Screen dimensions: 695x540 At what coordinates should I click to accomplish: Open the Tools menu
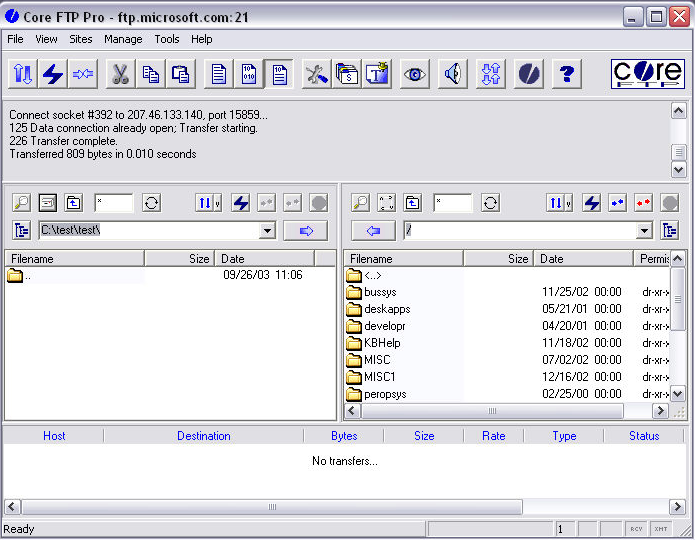point(167,39)
